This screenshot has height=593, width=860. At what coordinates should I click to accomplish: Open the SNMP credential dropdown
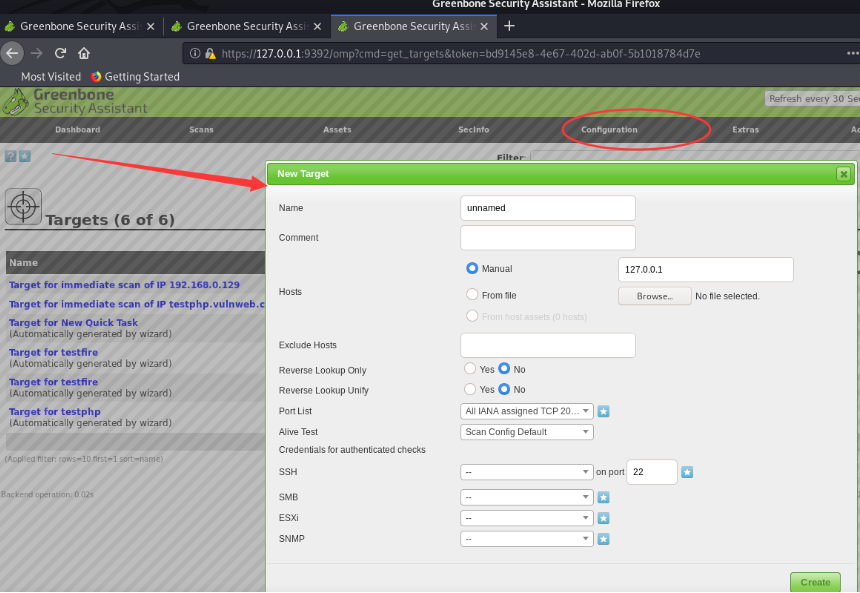click(x=527, y=539)
